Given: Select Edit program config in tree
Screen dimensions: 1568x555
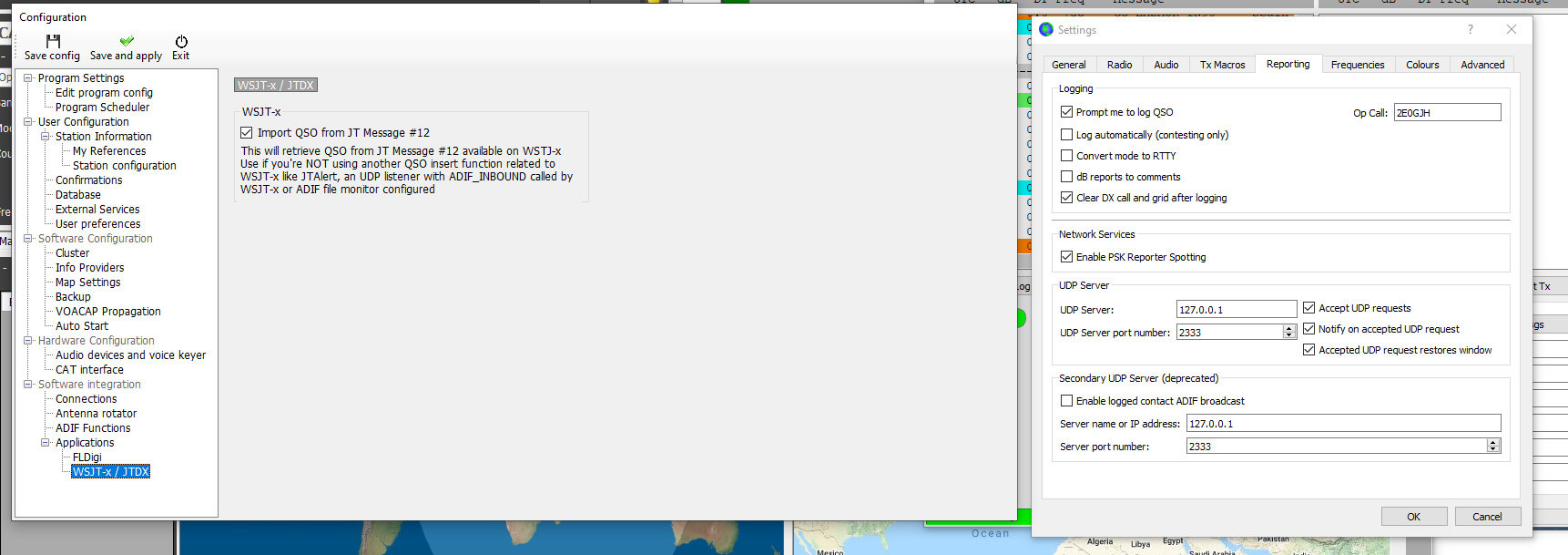Looking at the screenshot, I should [104, 93].
